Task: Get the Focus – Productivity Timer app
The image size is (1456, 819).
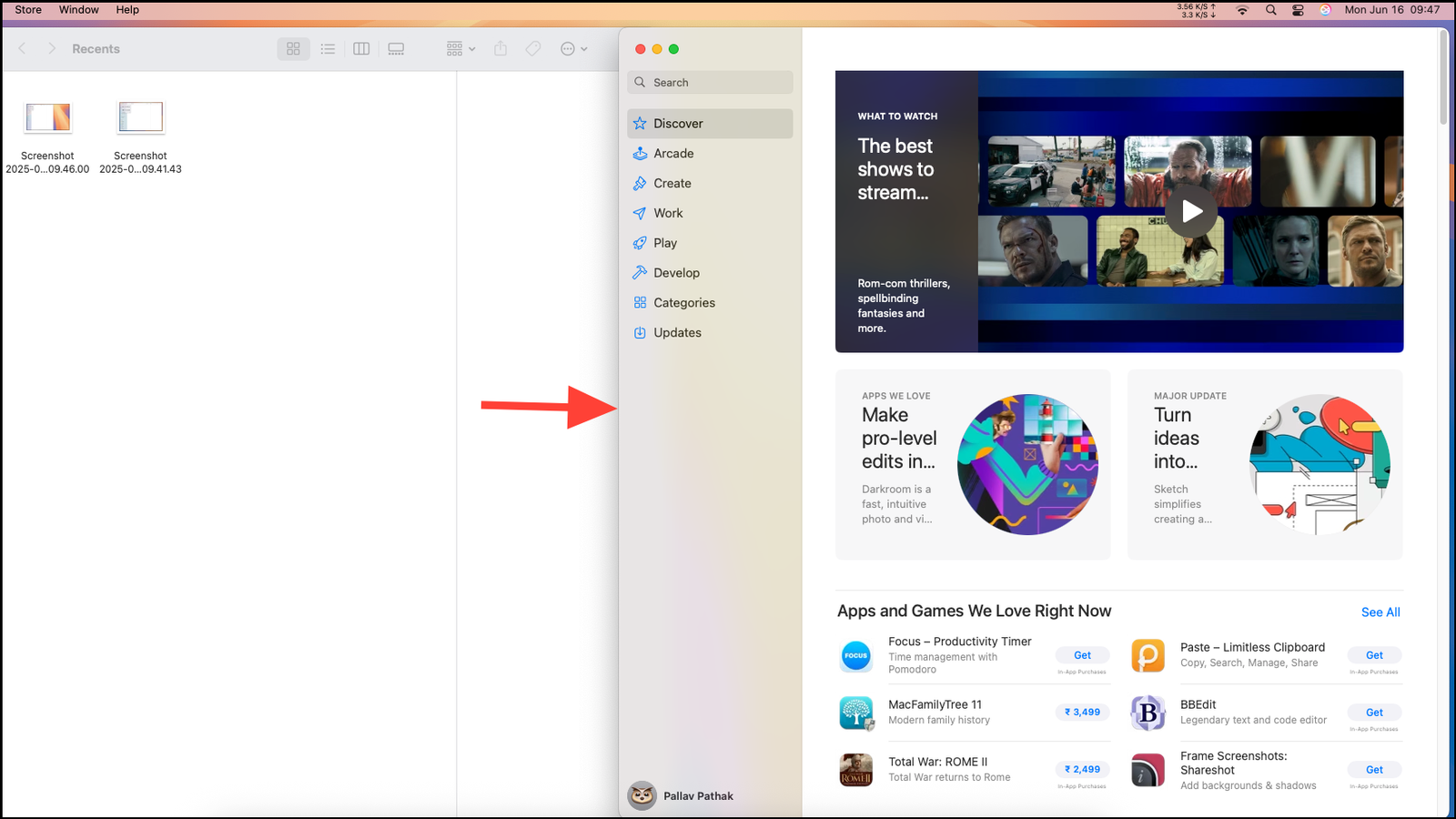Action: (x=1082, y=654)
